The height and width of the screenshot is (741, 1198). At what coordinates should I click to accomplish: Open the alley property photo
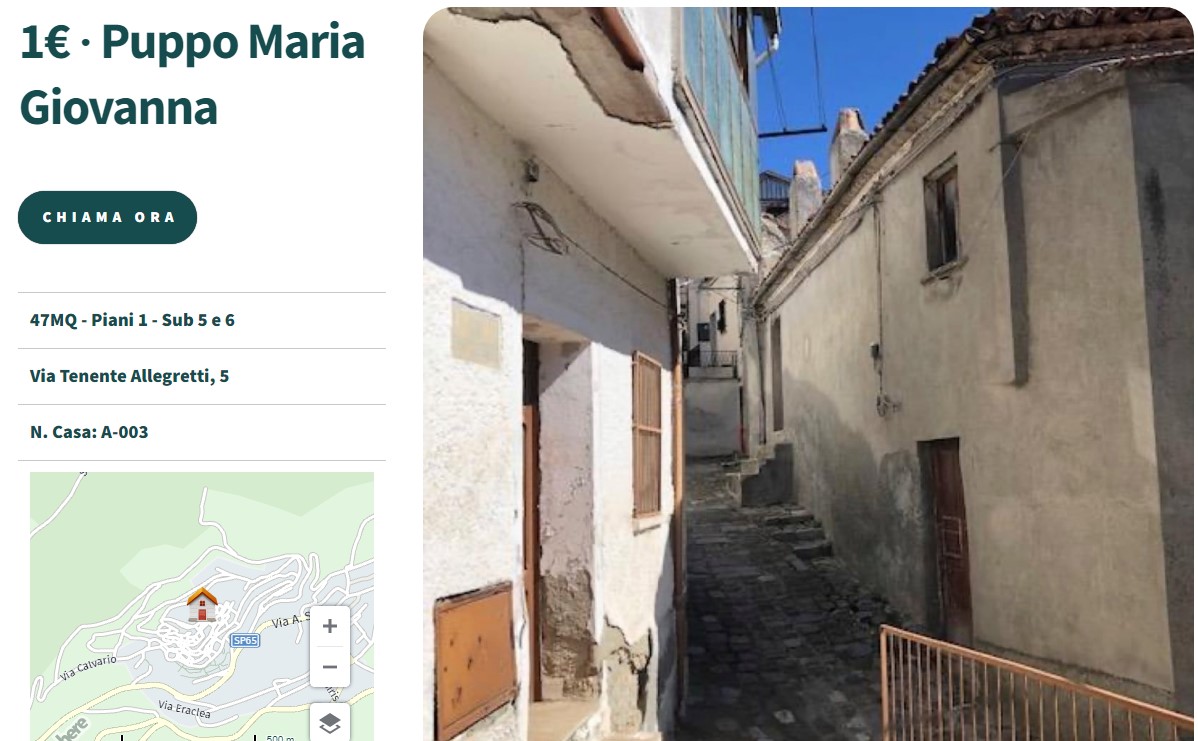808,374
